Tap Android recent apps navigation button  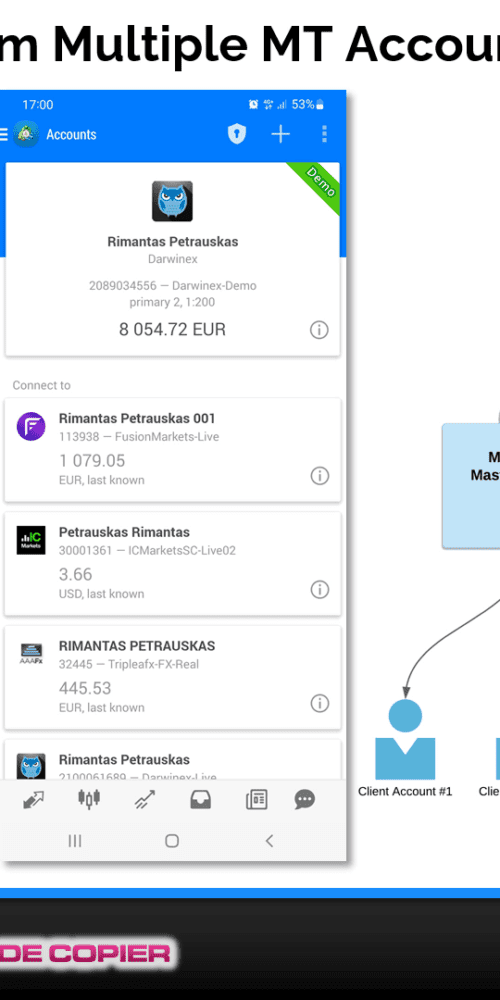pos(75,841)
